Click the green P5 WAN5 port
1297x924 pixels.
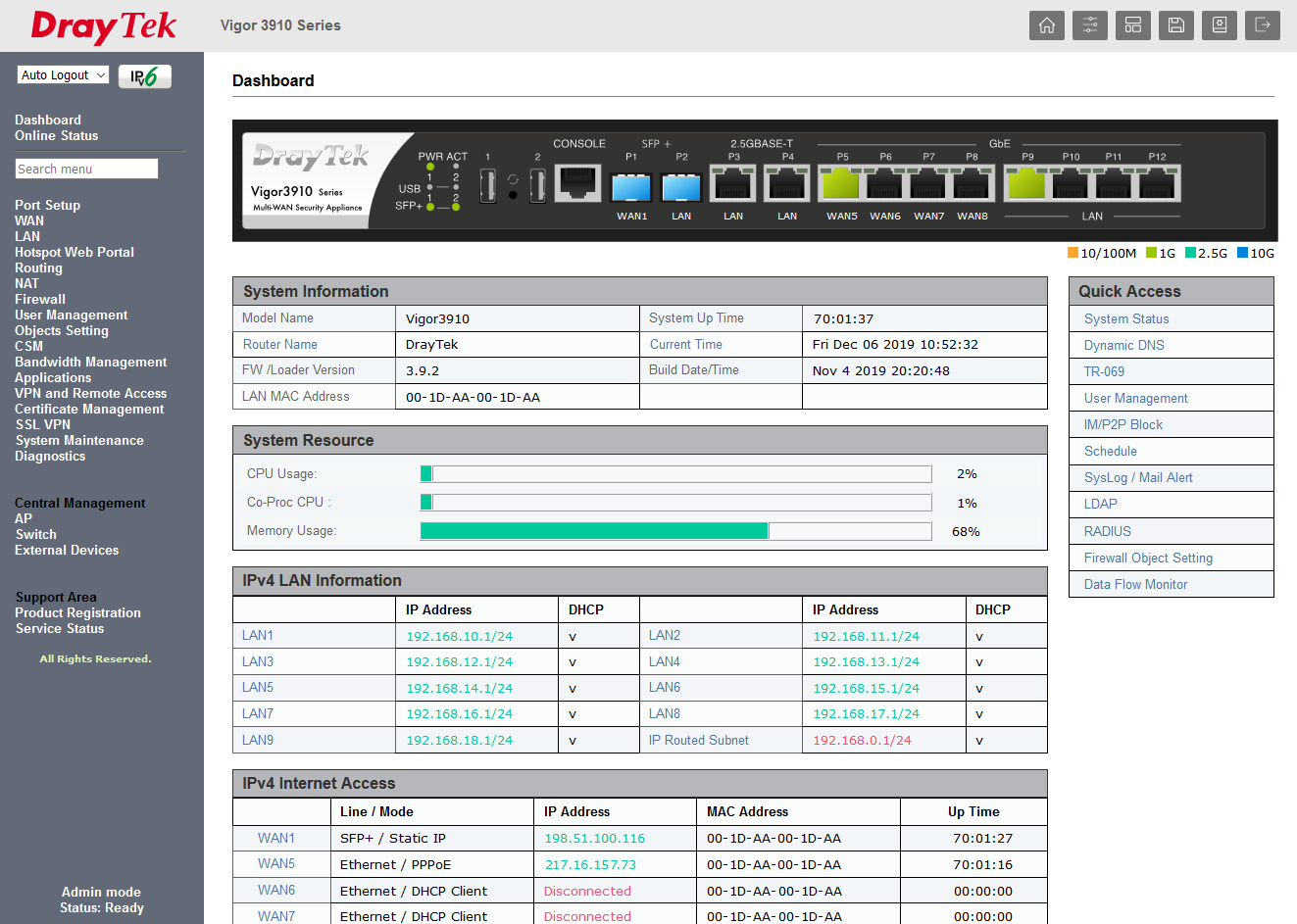[840, 183]
